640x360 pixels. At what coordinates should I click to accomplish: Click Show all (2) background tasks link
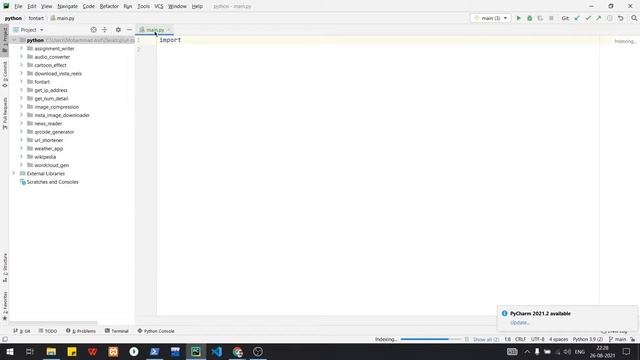pyautogui.click(x=486, y=339)
